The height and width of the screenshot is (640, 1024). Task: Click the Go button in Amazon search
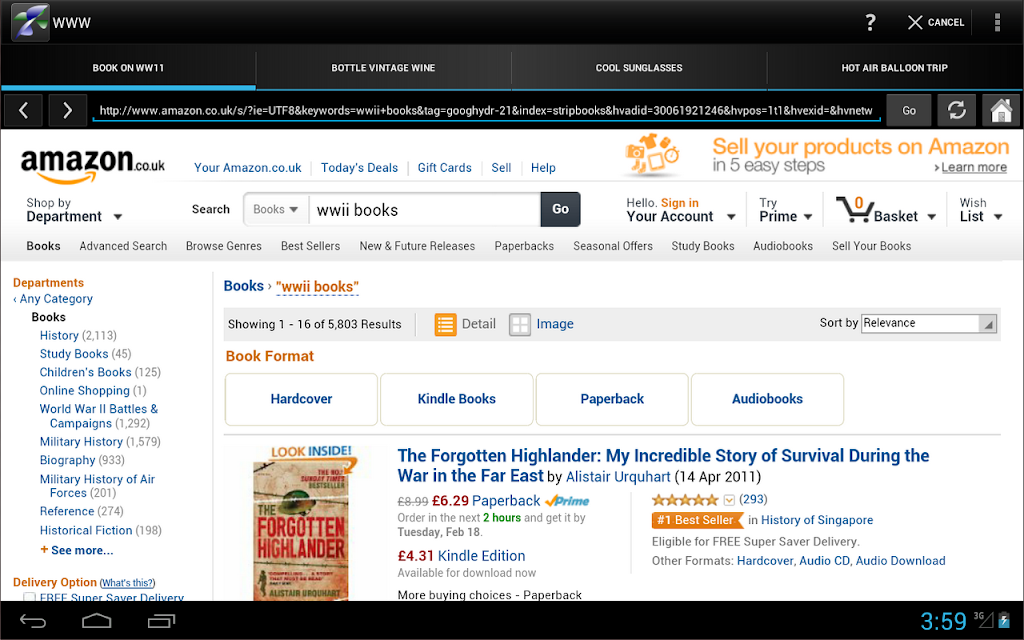560,209
